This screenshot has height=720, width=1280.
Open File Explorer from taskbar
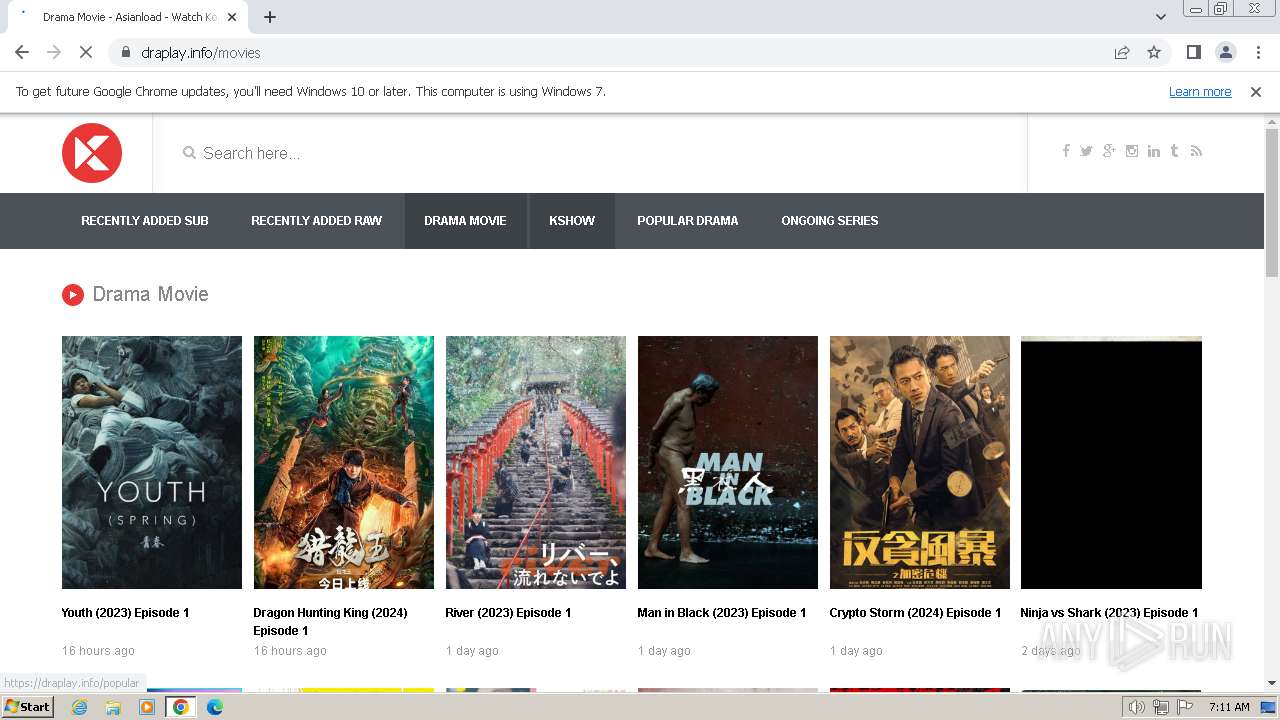pos(113,707)
